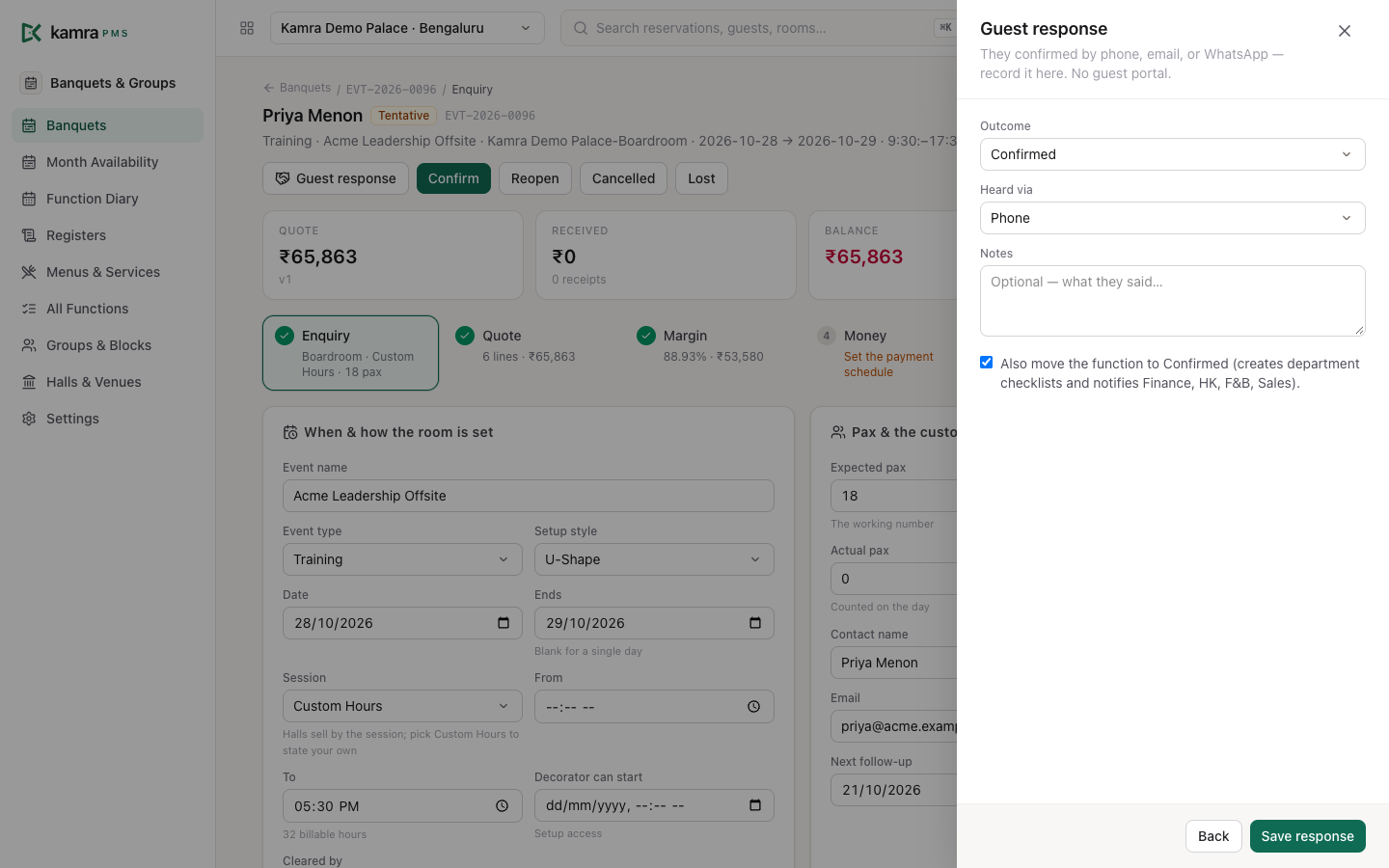Click the Groups & Blocks people icon

[x=29, y=345]
